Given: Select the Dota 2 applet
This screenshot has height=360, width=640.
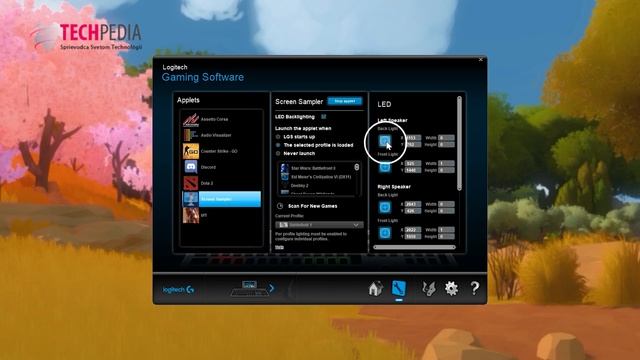Looking at the screenshot, I should point(221,183).
